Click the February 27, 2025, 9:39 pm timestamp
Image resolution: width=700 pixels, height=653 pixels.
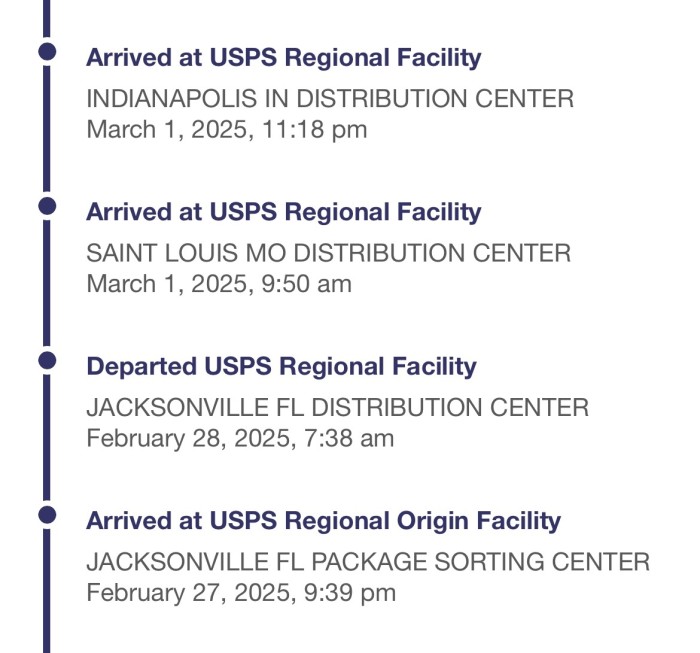click(241, 593)
